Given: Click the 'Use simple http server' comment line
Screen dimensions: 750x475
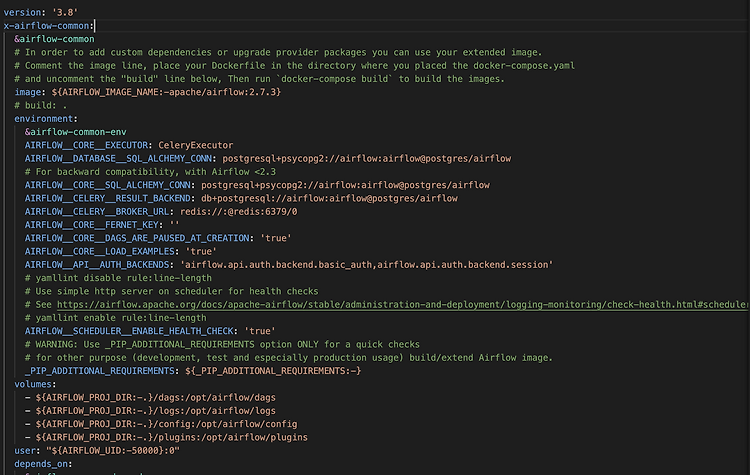Looking at the screenshot, I should (x=172, y=291).
